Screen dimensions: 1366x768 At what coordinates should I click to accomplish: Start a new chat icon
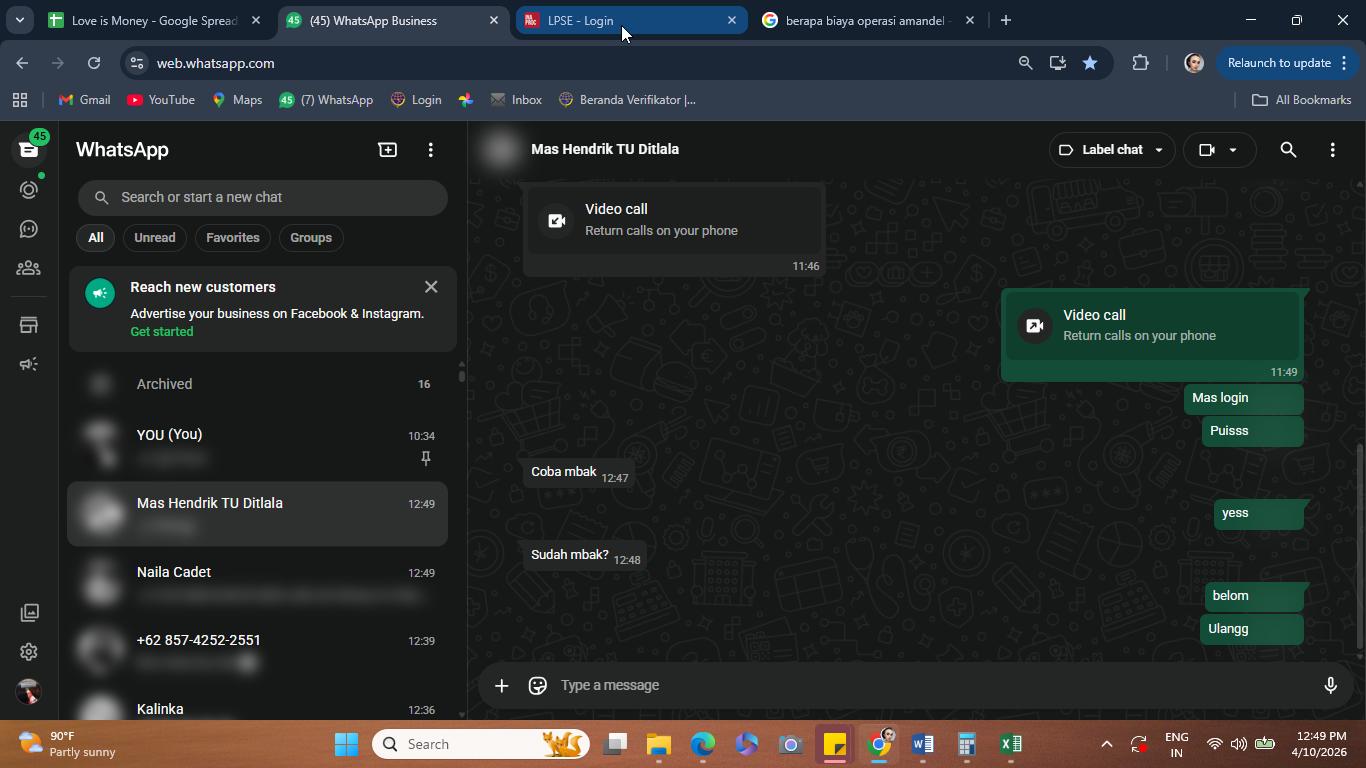(x=387, y=150)
